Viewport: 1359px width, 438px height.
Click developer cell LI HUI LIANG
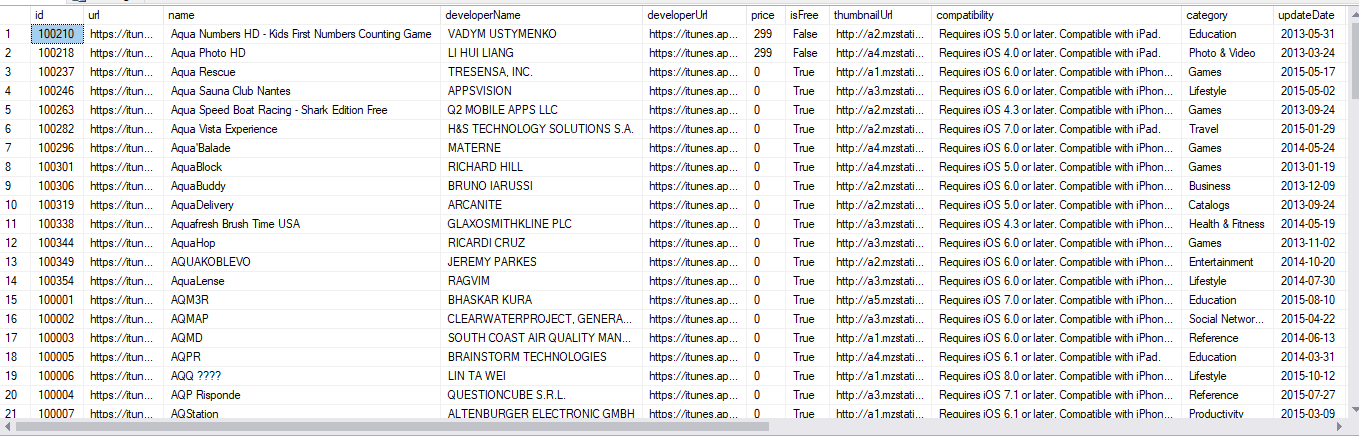coord(543,53)
